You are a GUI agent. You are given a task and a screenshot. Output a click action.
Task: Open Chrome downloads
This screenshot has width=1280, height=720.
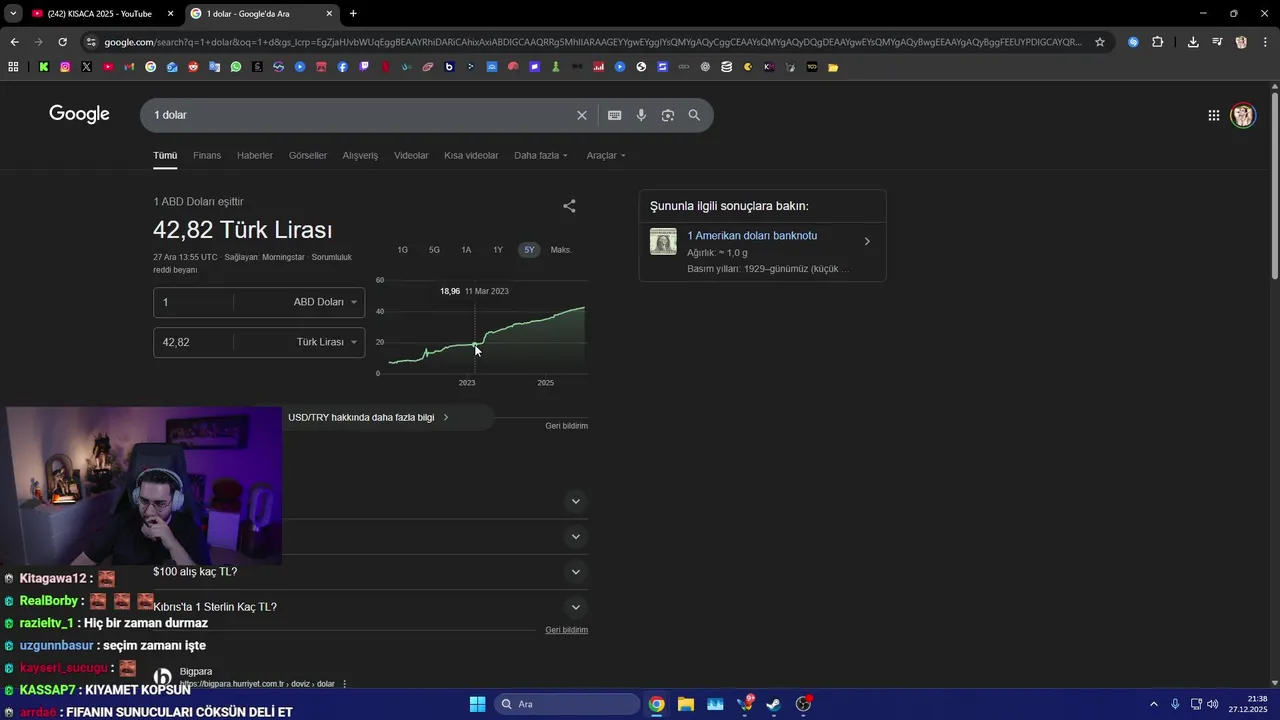coord(1193,42)
